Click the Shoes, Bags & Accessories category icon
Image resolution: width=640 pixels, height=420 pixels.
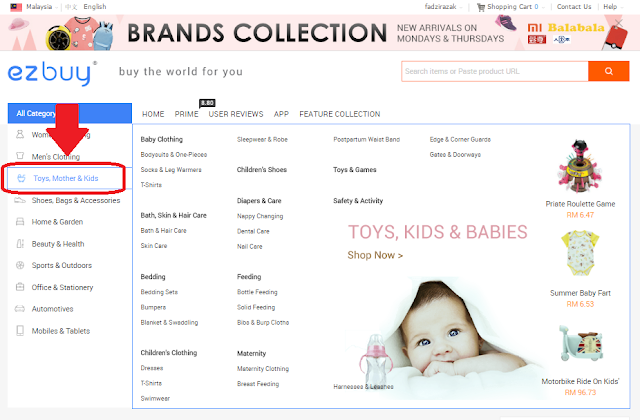(x=20, y=200)
